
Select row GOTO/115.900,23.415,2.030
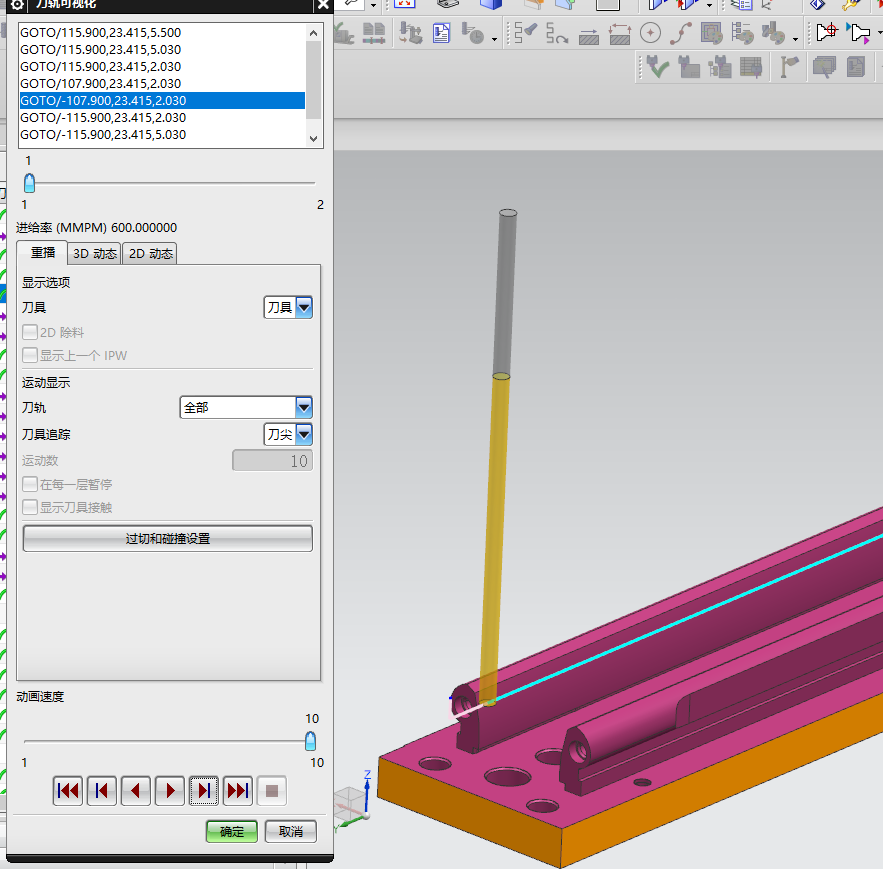(163, 66)
